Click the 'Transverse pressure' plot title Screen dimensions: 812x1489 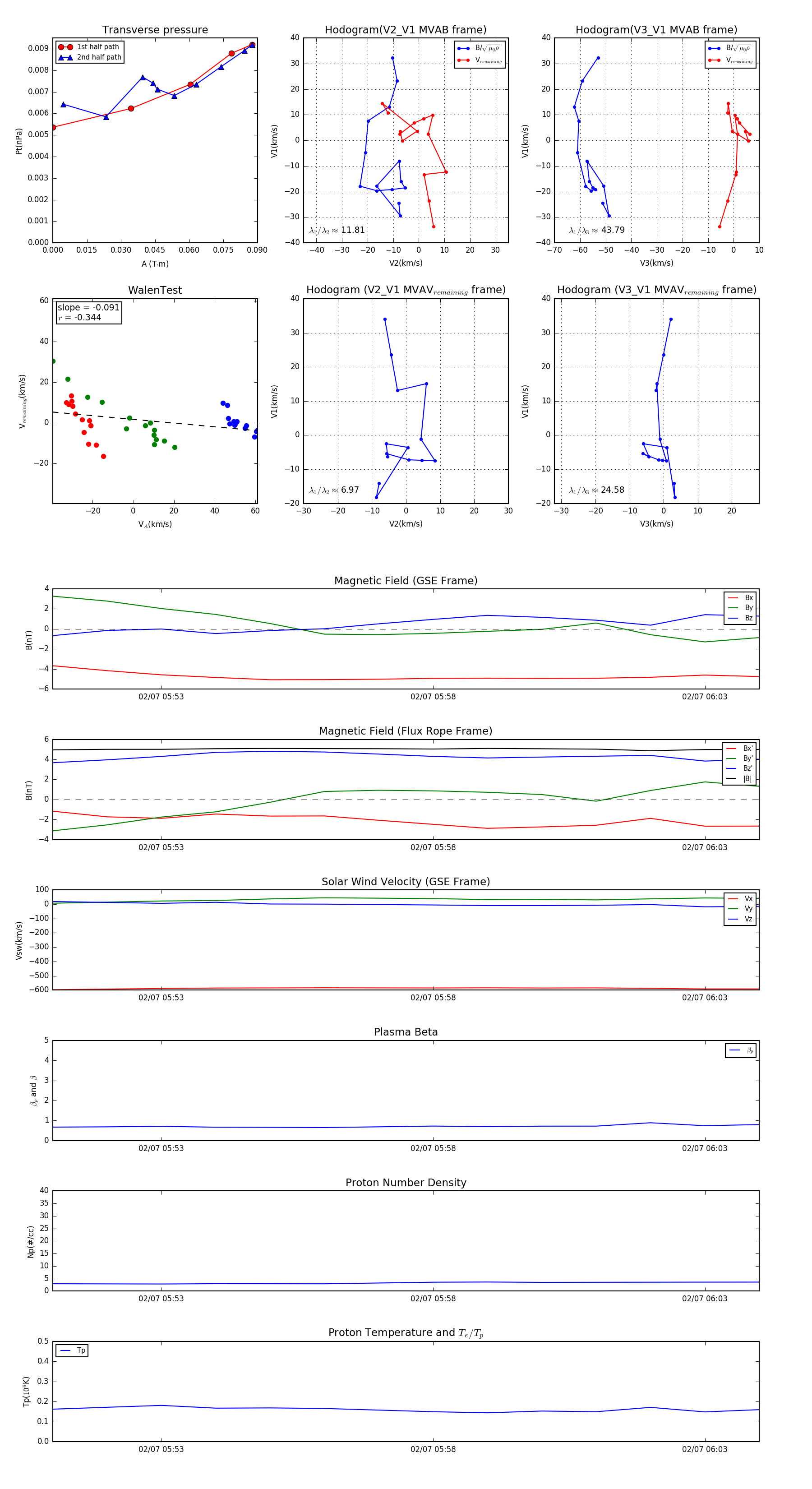point(155,30)
